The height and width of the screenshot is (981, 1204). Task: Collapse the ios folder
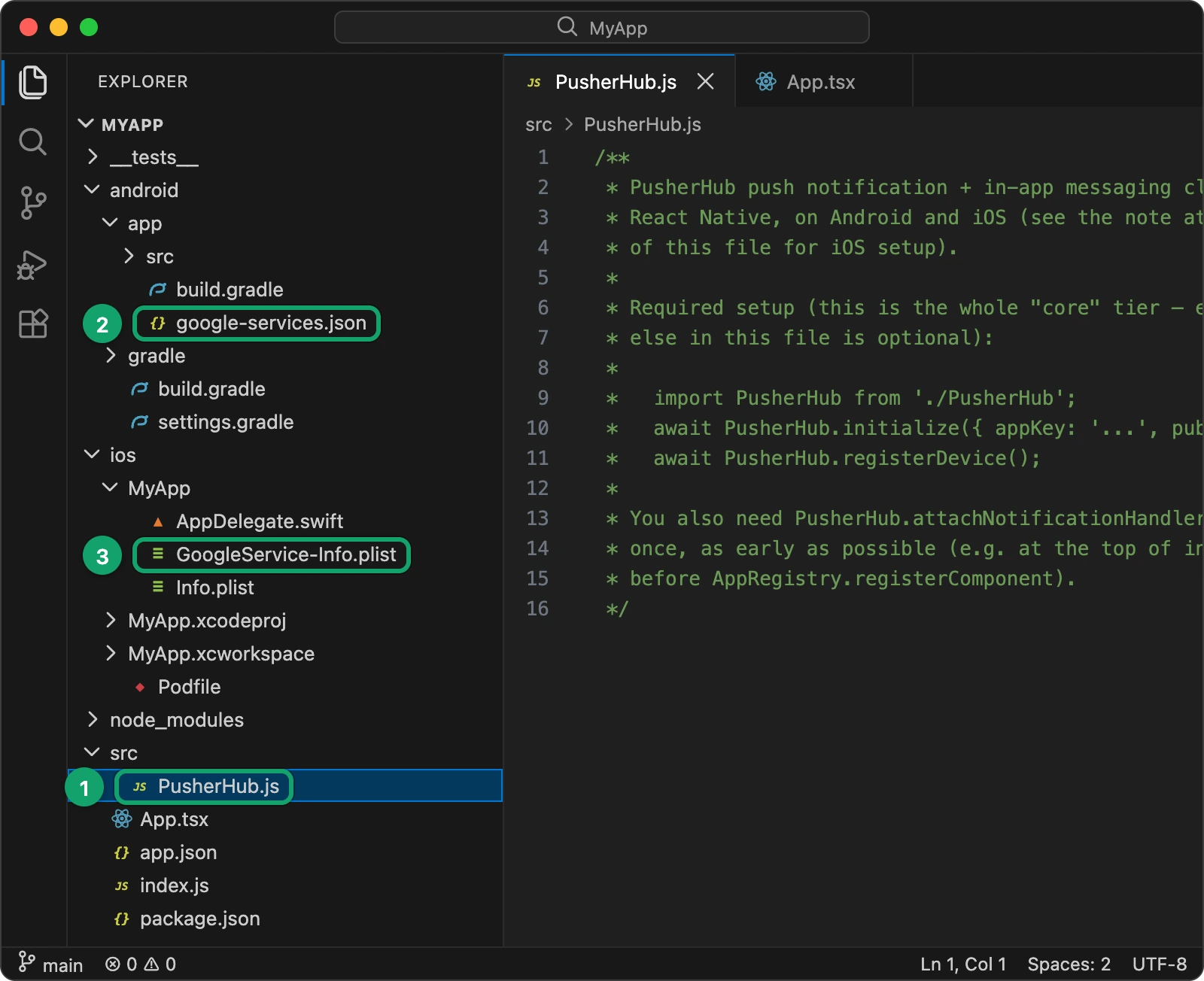[x=92, y=454]
